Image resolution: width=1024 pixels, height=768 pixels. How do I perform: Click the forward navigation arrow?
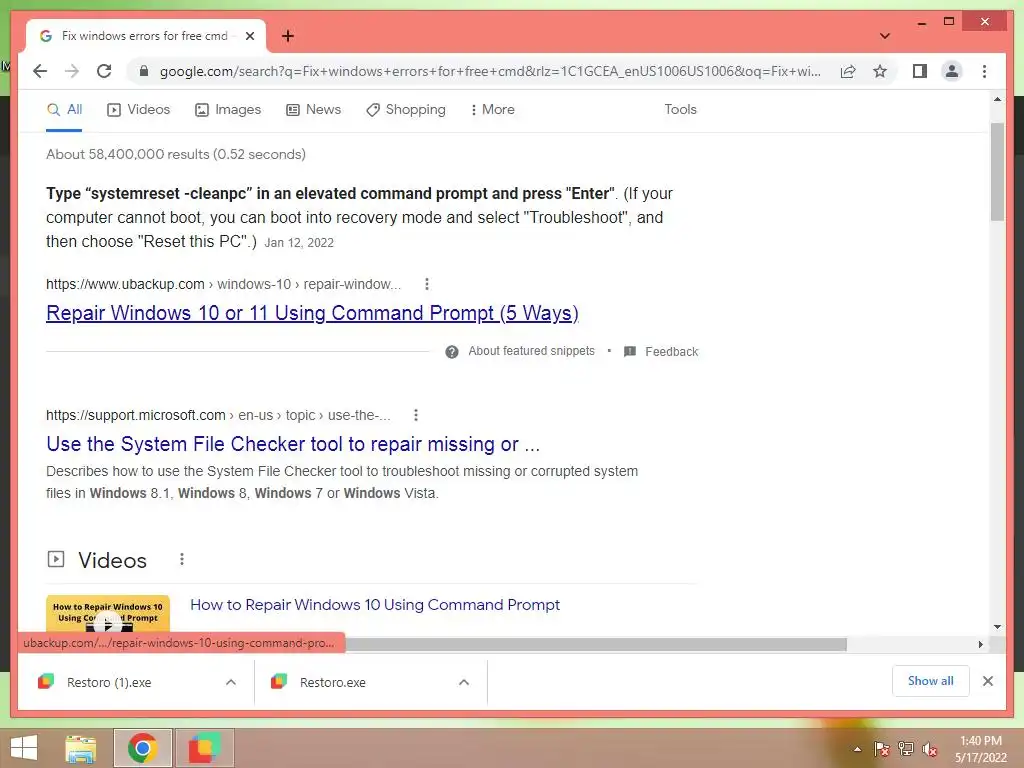[x=72, y=71]
